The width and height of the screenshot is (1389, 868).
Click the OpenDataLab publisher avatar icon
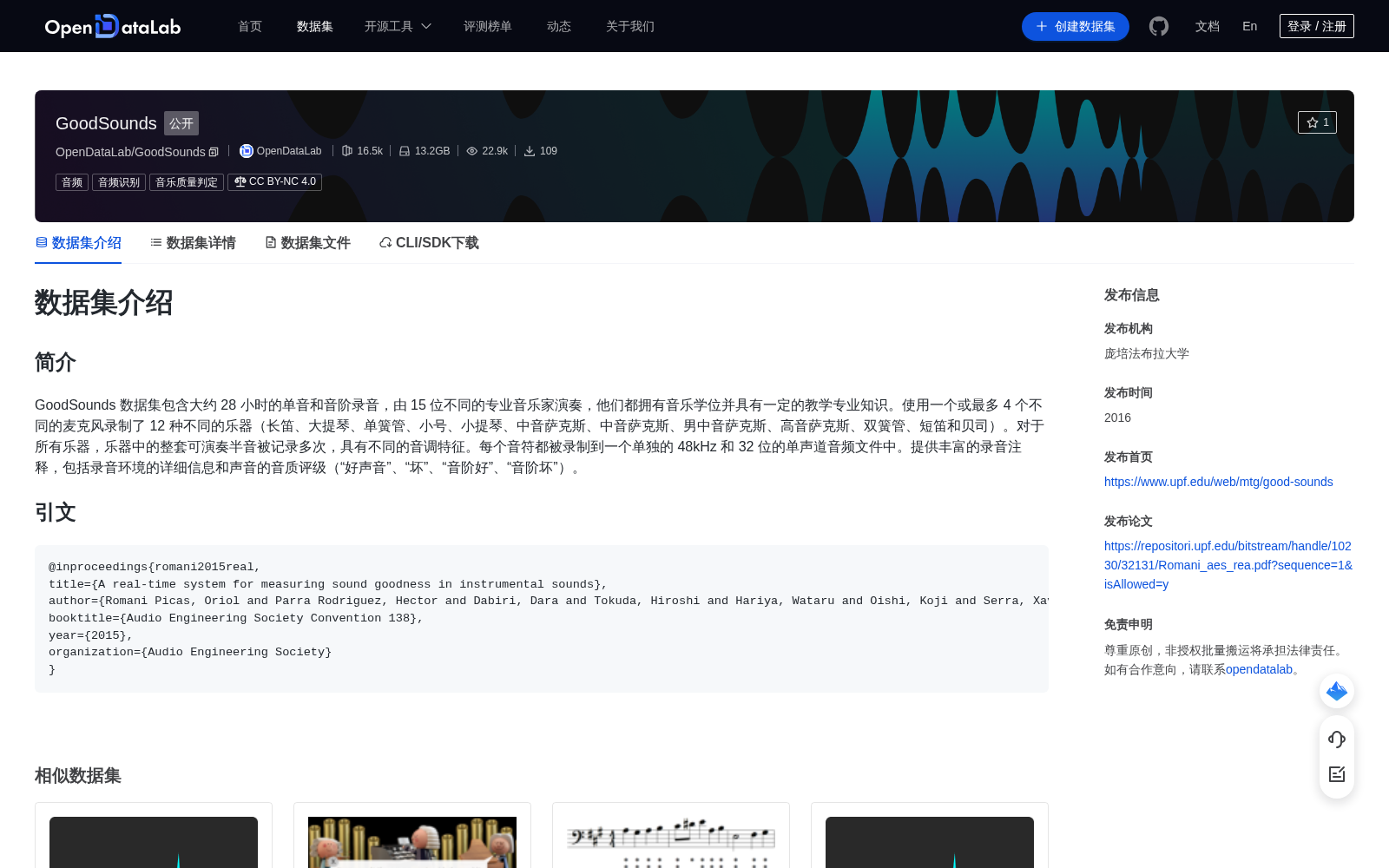[247, 151]
